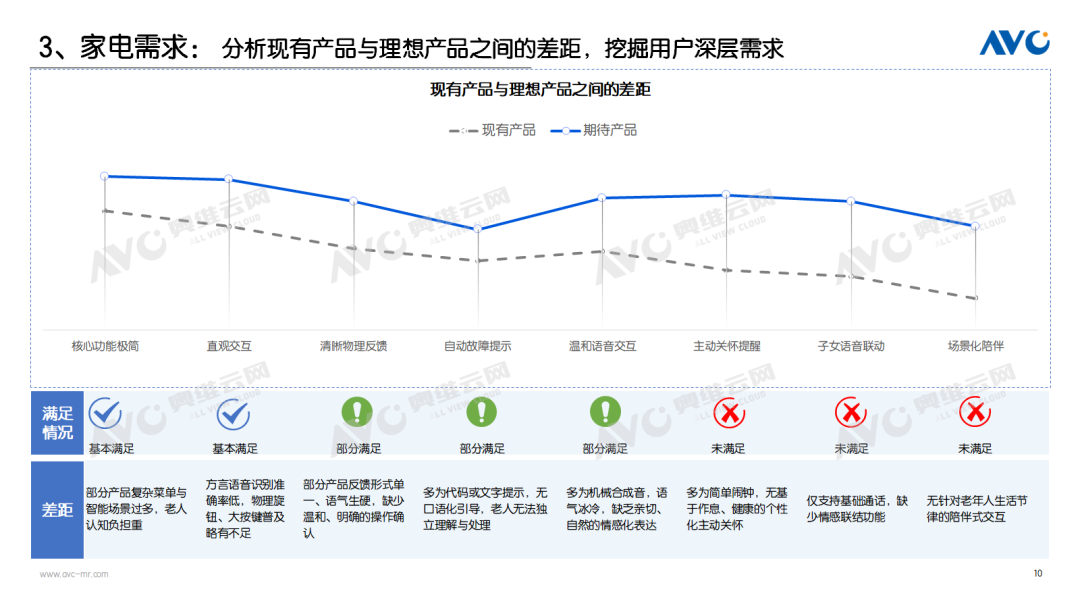Select green exclamation icon under 自动故障提示

(x=481, y=412)
